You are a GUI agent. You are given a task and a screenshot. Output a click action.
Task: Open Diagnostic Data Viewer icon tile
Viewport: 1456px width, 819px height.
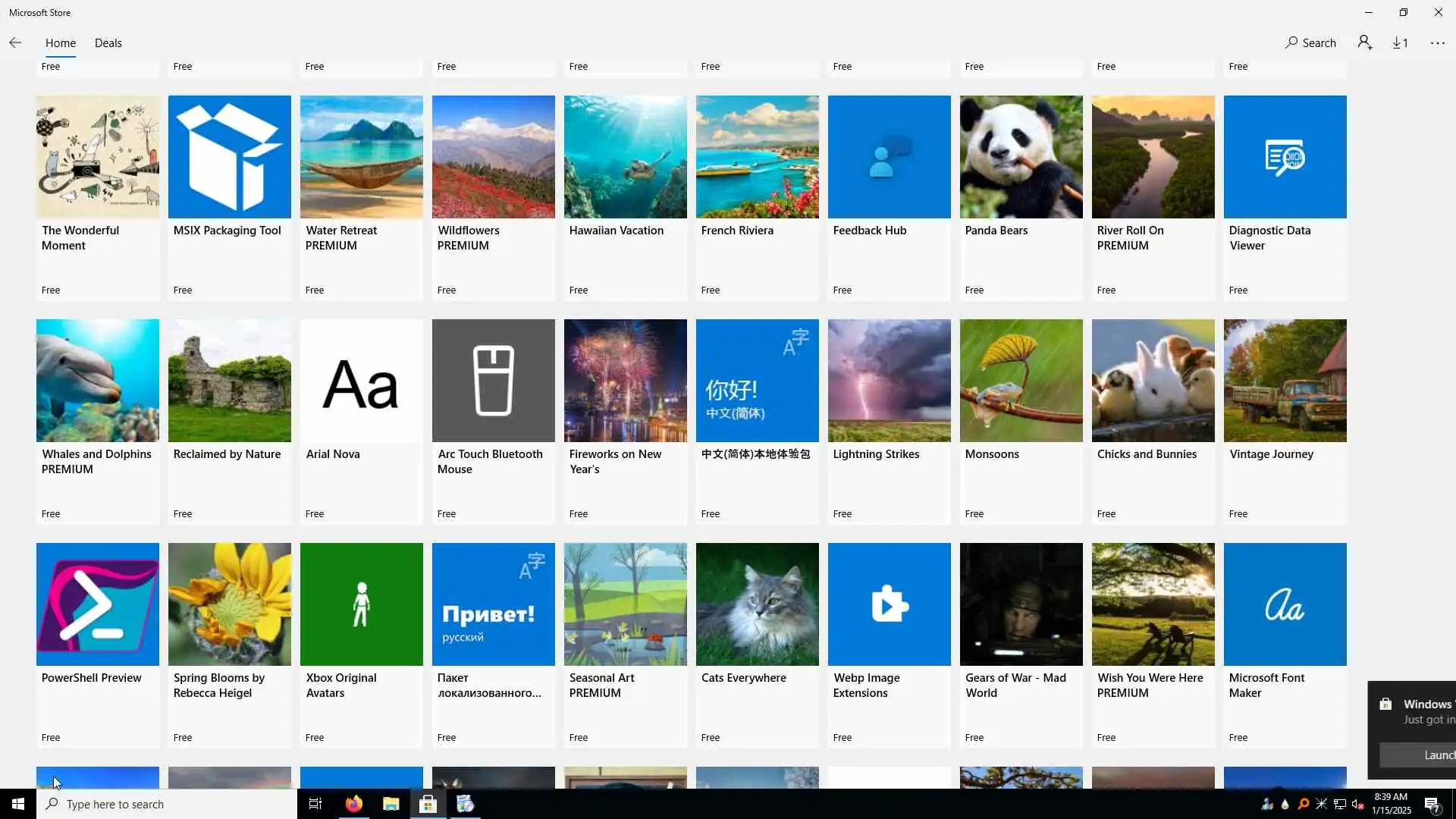point(1285,157)
